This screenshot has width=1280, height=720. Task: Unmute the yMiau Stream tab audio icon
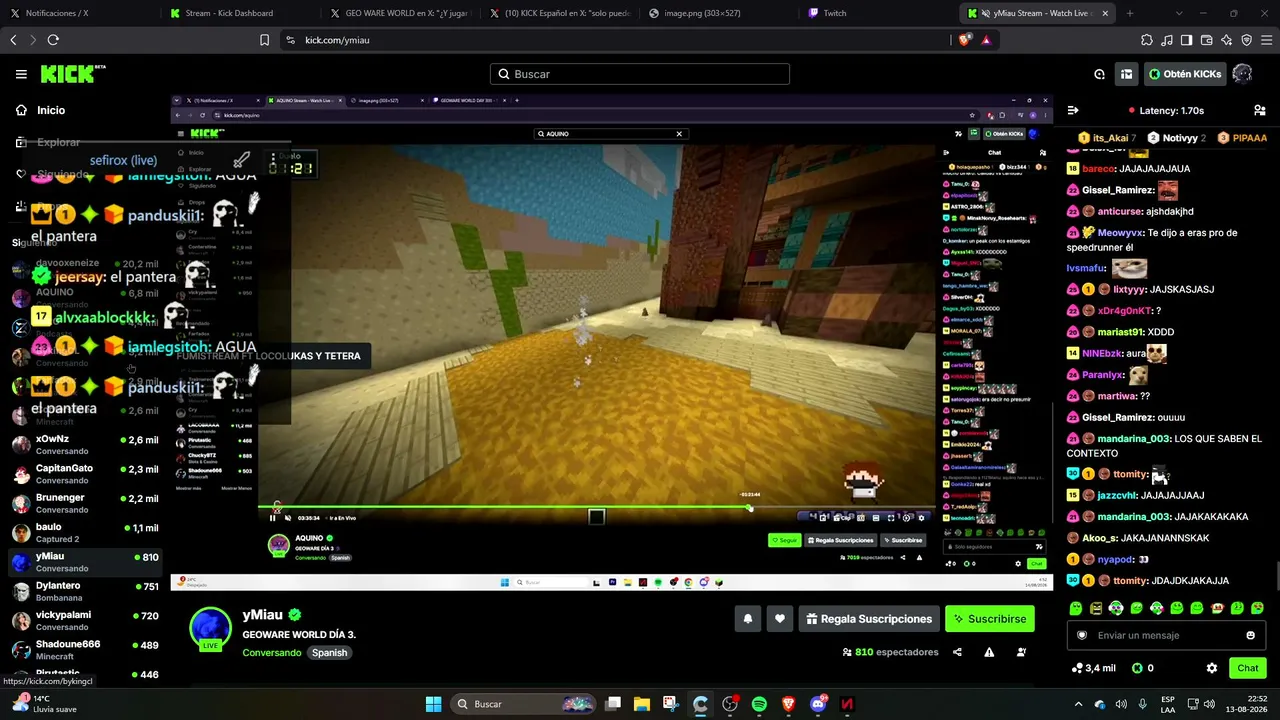pyautogui.click(x=986, y=13)
